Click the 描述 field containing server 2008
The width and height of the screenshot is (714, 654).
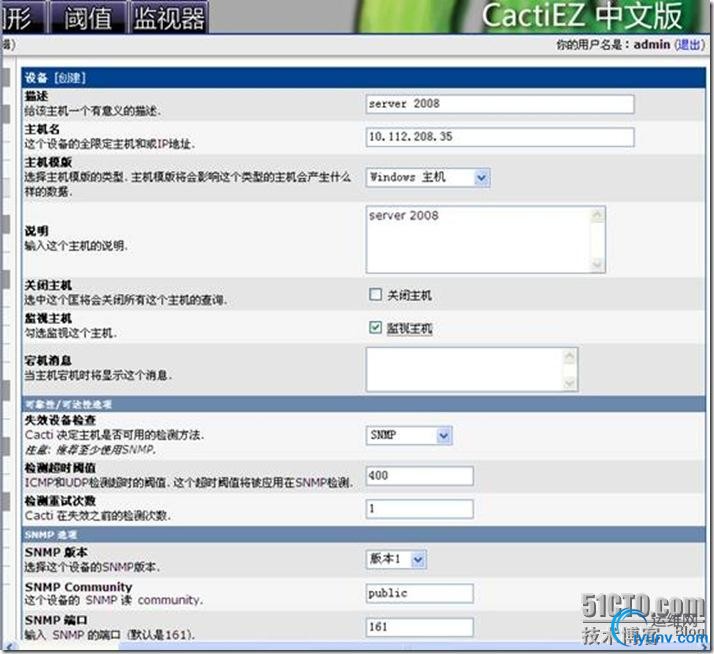point(500,104)
